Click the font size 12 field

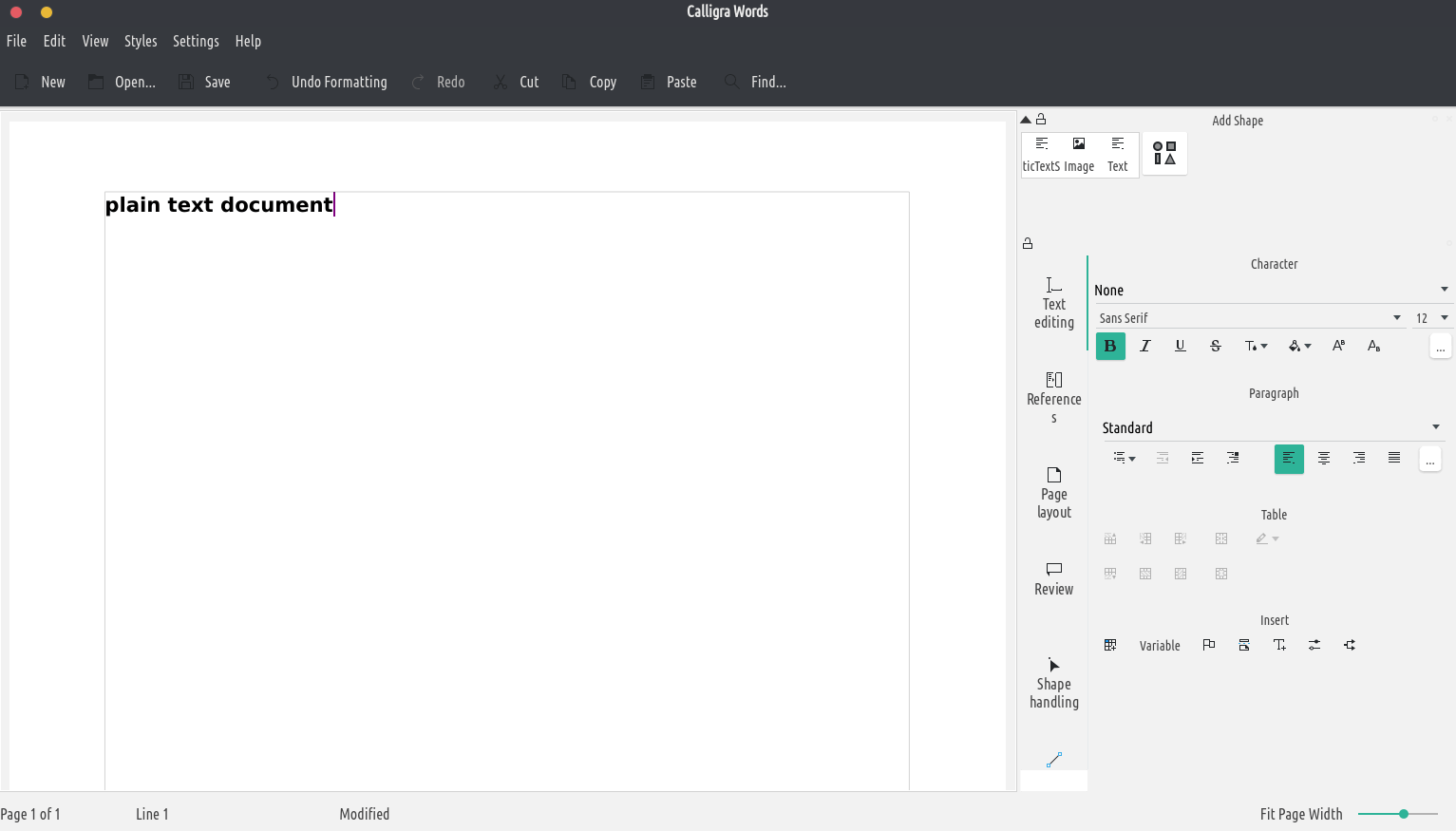point(1423,318)
